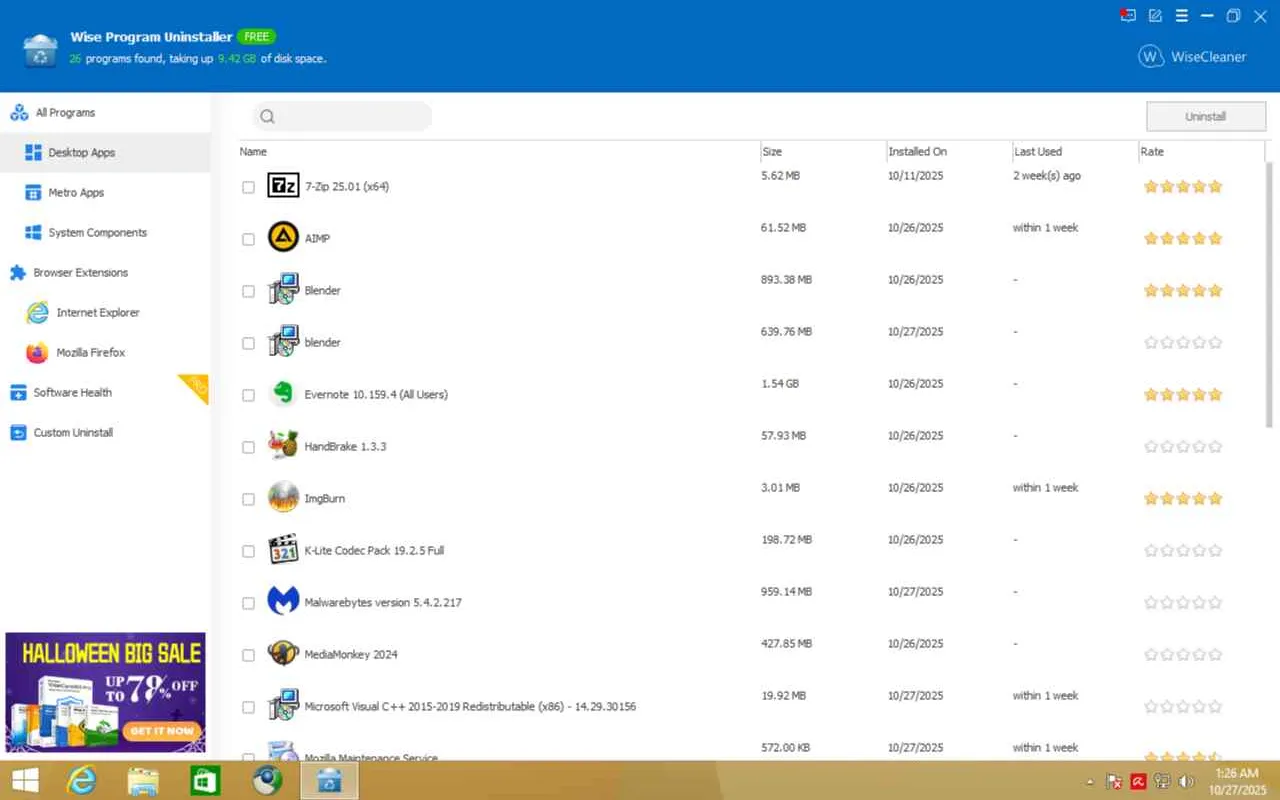The height and width of the screenshot is (800, 1280).
Task: Check the 893.38 MB Blender row checkbox
Action: coord(249,291)
